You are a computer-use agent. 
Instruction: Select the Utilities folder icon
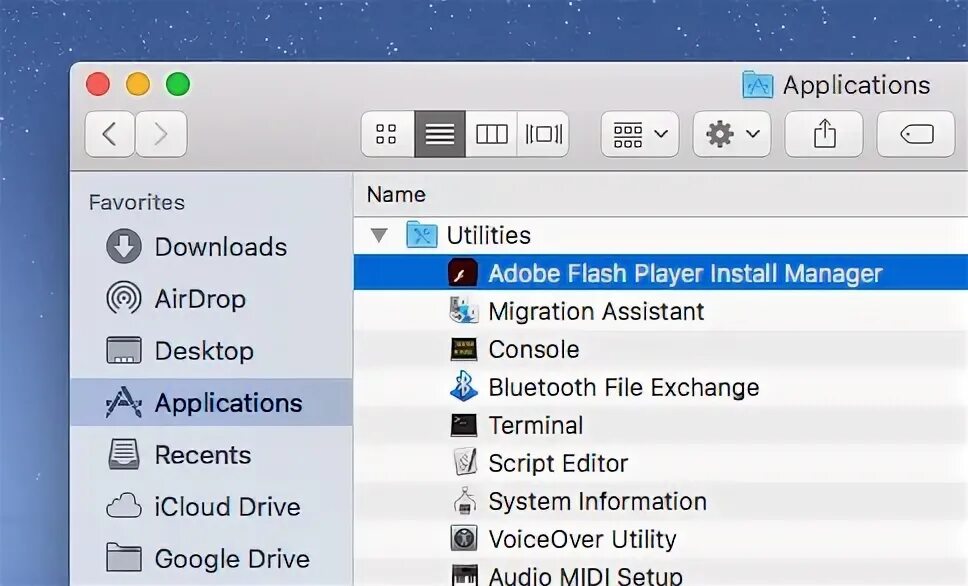point(422,235)
